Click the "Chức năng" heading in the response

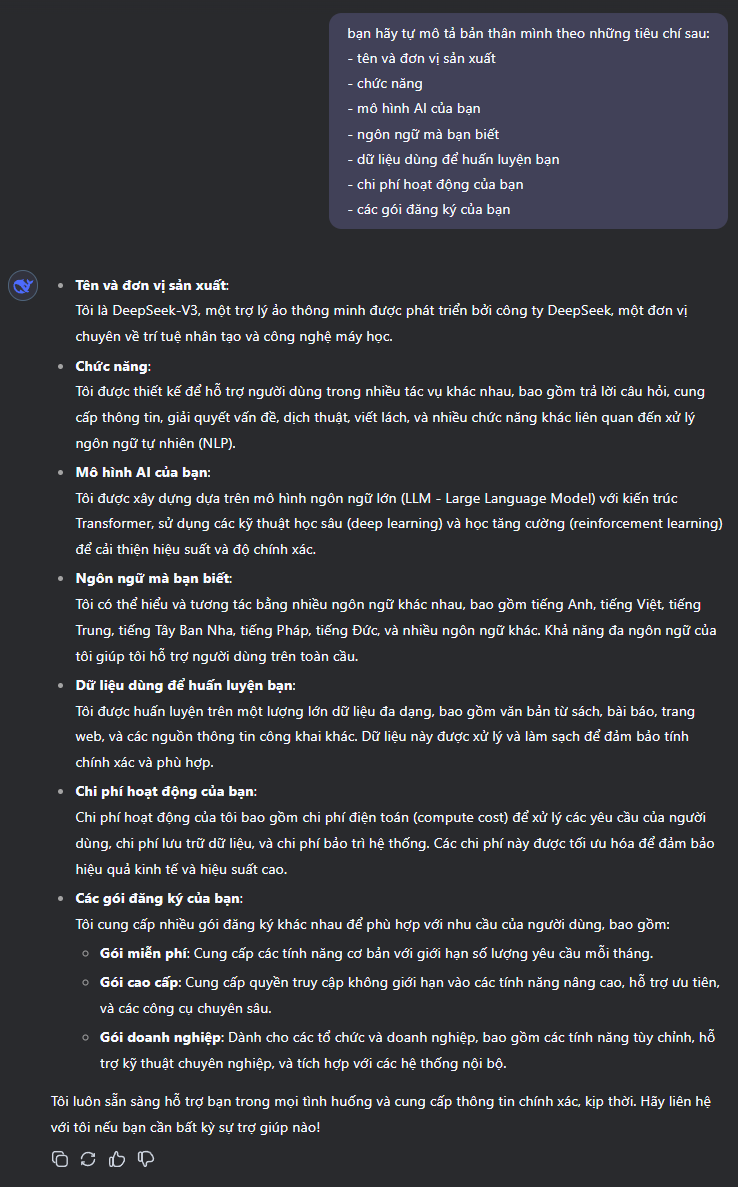click(112, 366)
